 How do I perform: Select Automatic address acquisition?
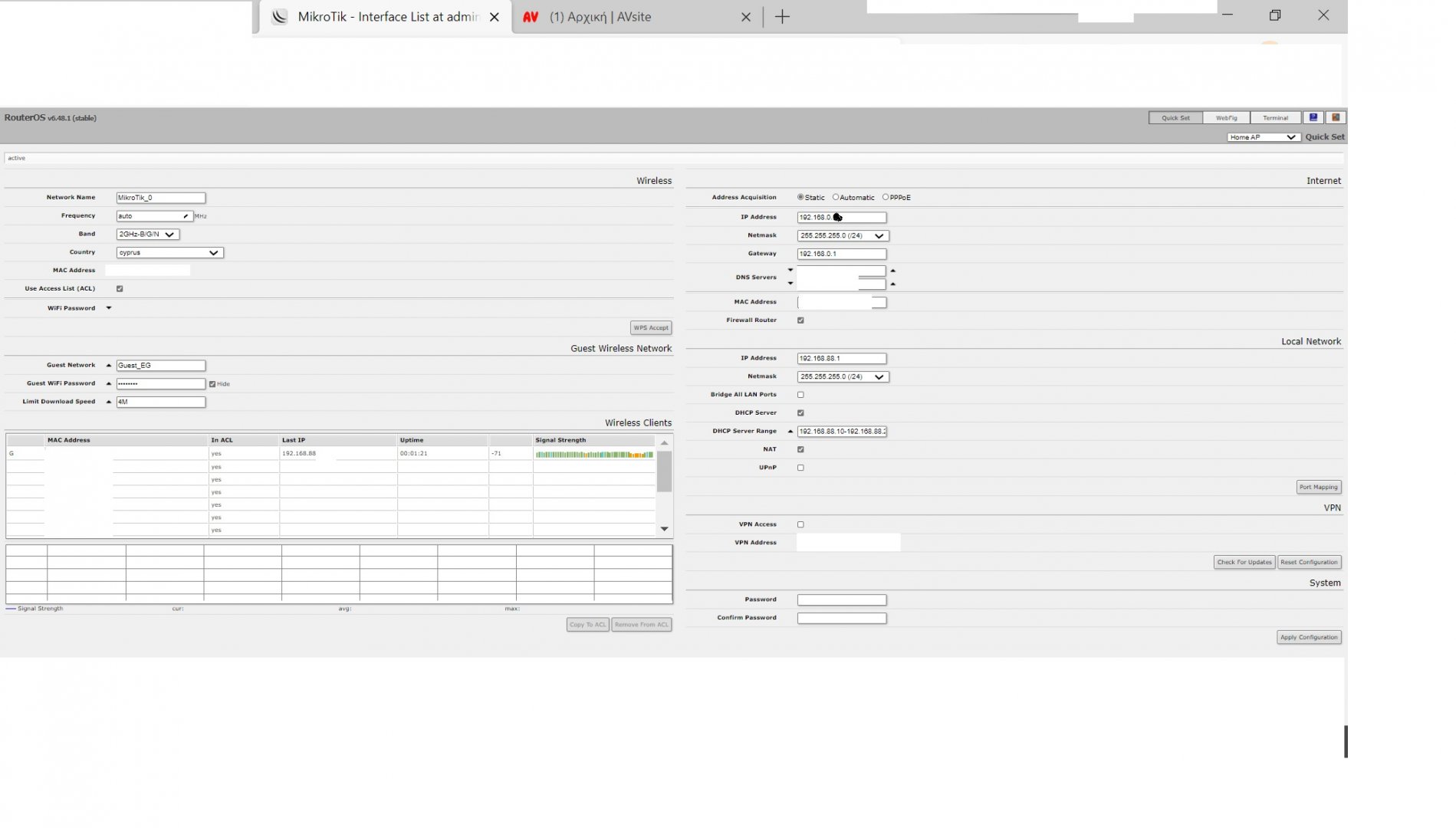click(836, 197)
